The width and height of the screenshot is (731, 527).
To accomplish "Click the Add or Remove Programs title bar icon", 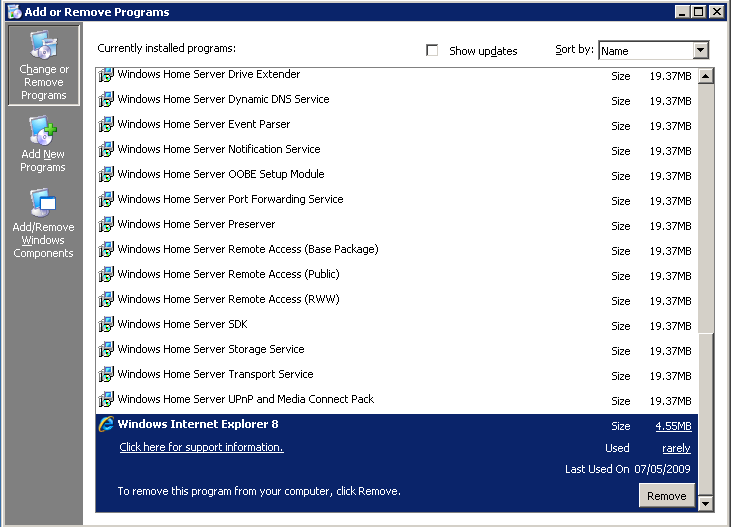I will (14, 12).
